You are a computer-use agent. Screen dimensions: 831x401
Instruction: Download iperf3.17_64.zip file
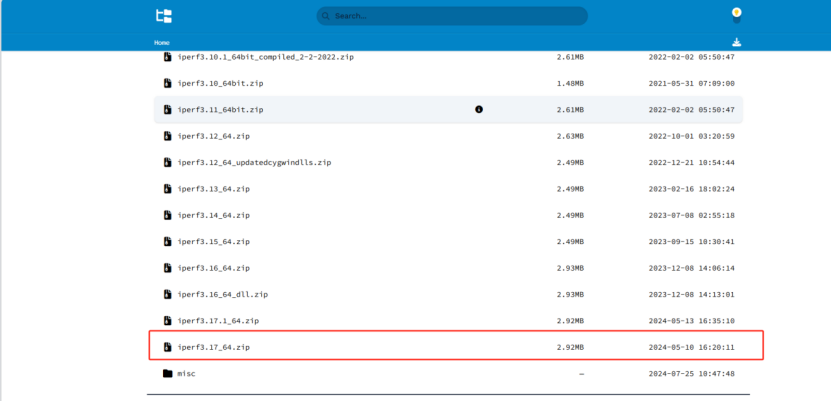tap(214, 347)
